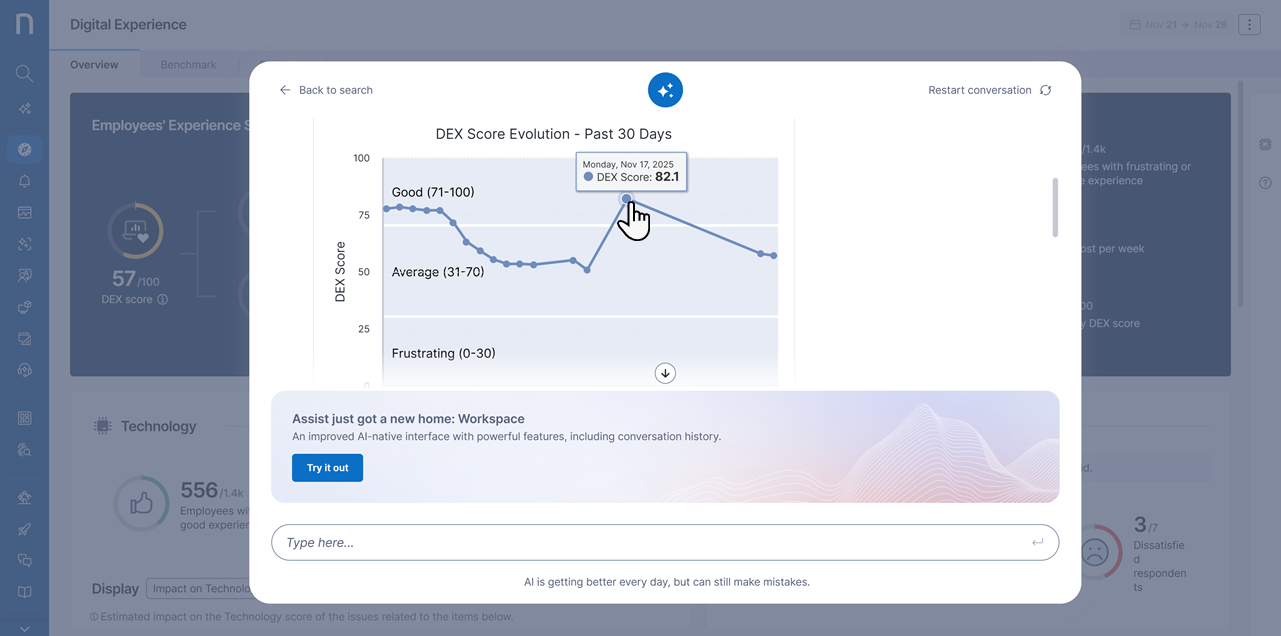Click the Nexthink logo at sidebar top
This screenshot has width=1281, height=636.
[24, 24]
